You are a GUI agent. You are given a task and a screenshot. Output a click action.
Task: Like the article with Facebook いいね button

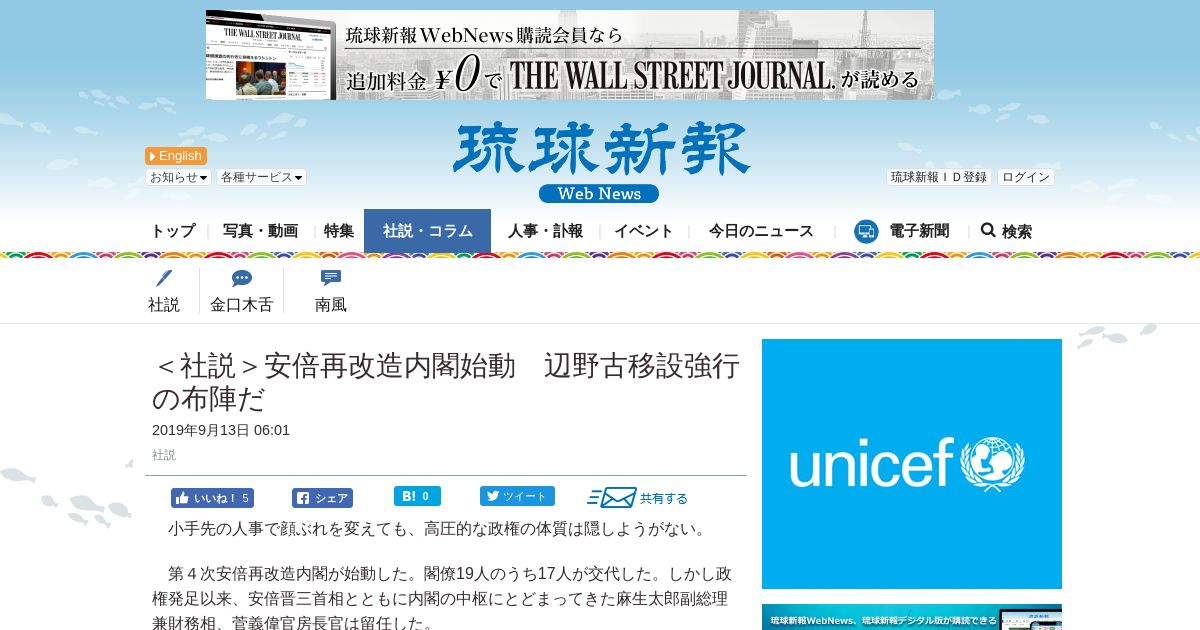[x=212, y=498]
